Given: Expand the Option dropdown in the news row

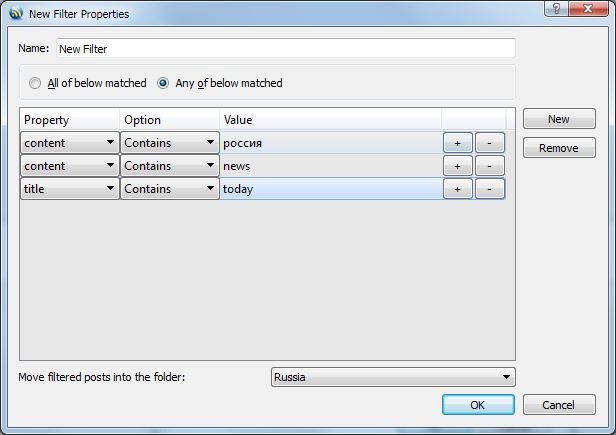Looking at the screenshot, I should tap(169, 166).
